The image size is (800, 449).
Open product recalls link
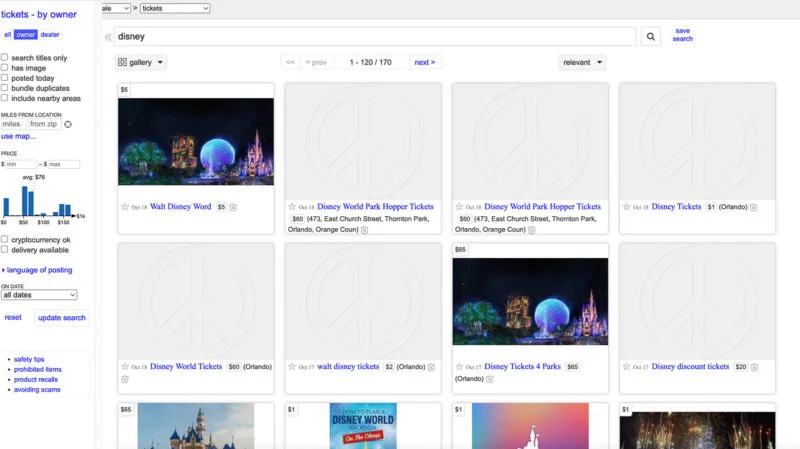click(36, 380)
